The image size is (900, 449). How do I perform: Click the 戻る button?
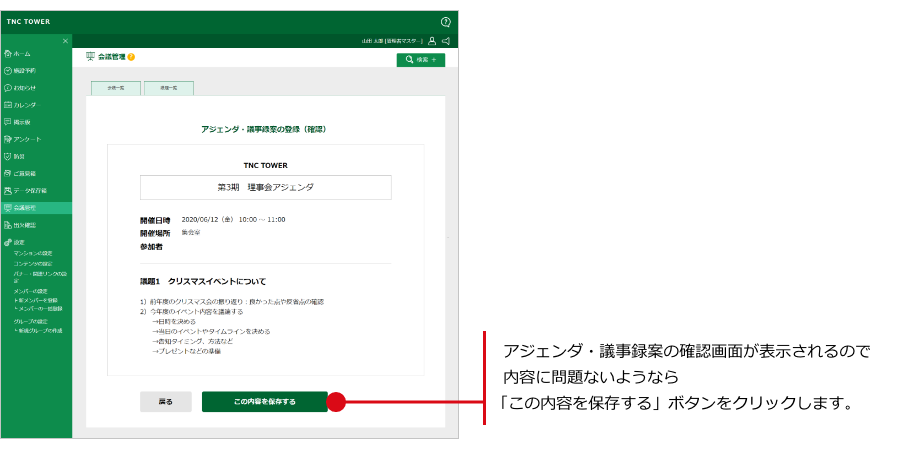(x=166, y=402)
